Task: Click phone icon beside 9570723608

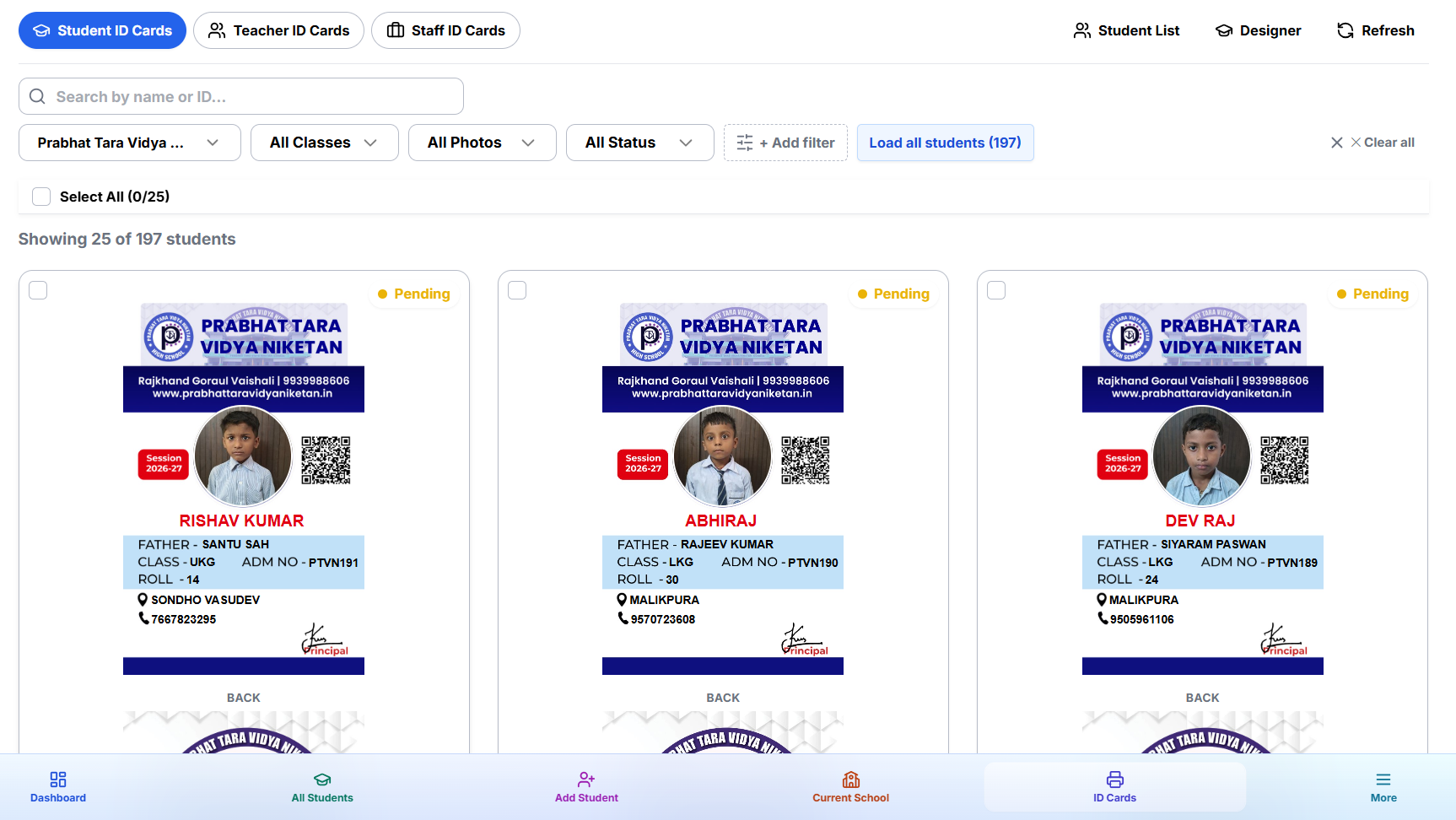Action: coord(623,618)
